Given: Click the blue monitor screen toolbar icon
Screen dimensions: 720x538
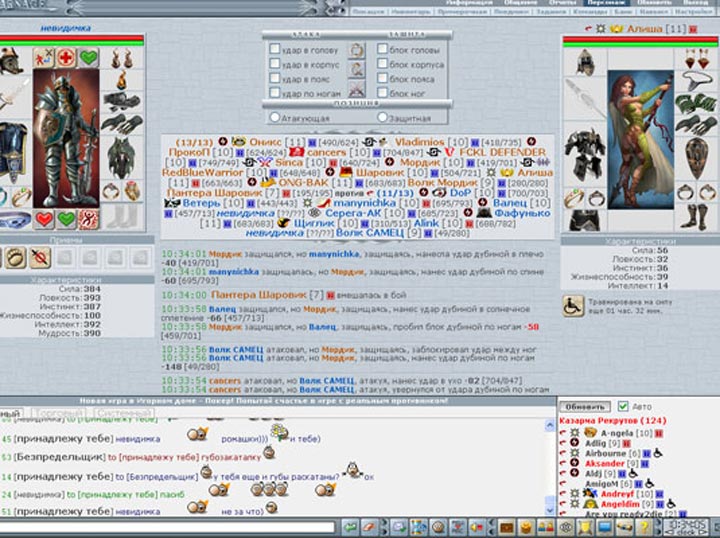Looking at the screenshot, I should (x=605, y=528).
